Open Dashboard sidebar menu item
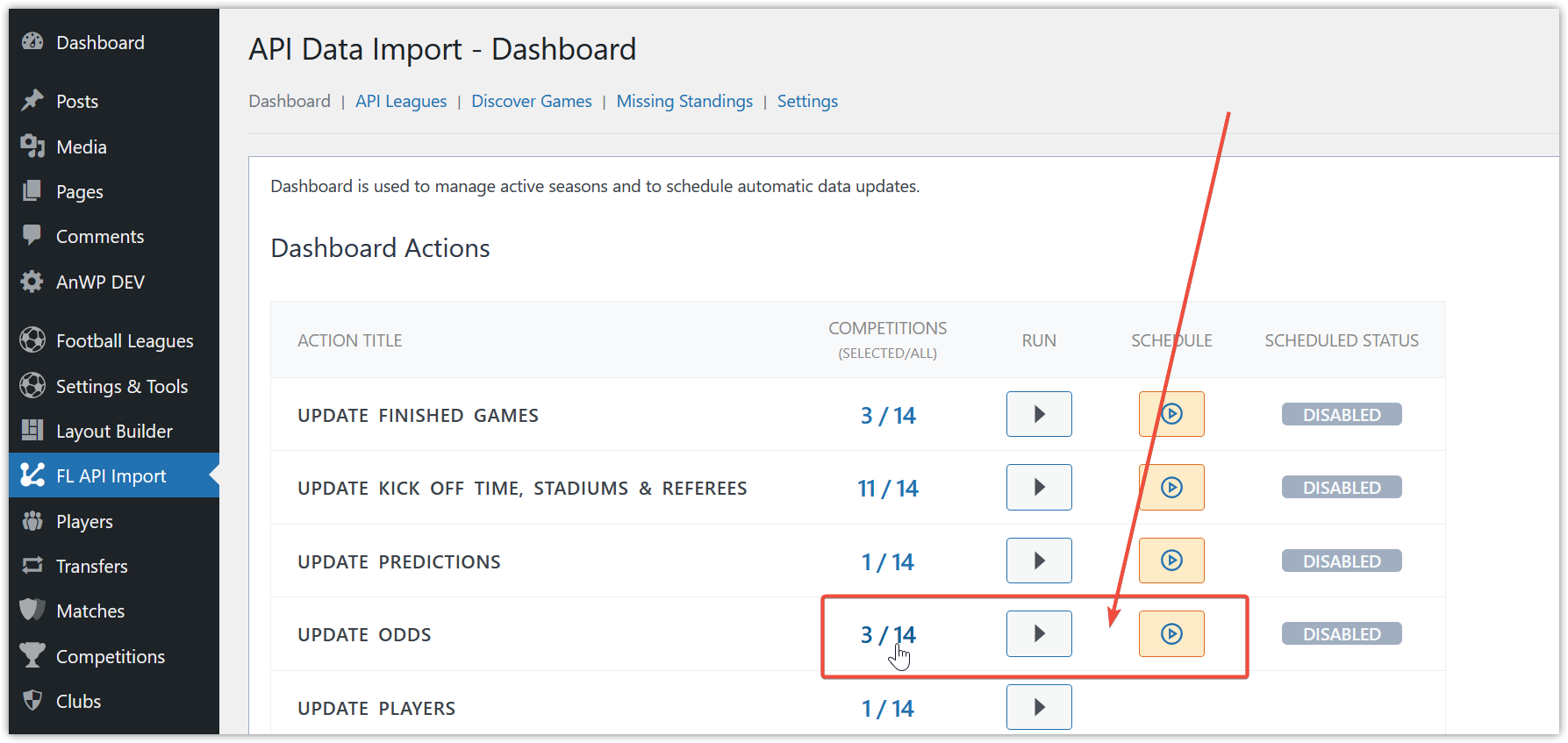1568x743 pixels. pos(114,42)
